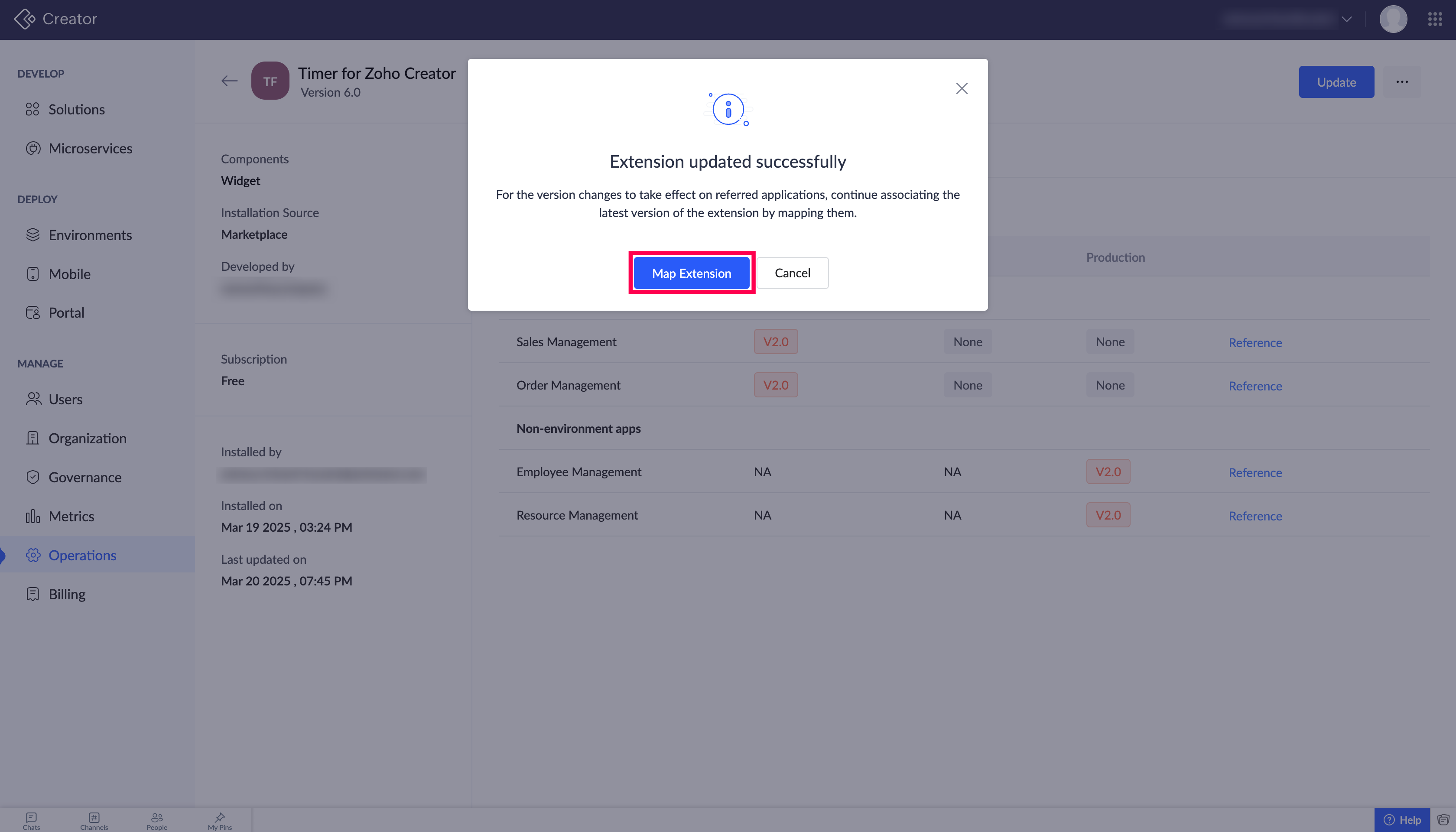
Task: Click the user profile avatar
Action: pyautogui.click(x=1393, y=19)
